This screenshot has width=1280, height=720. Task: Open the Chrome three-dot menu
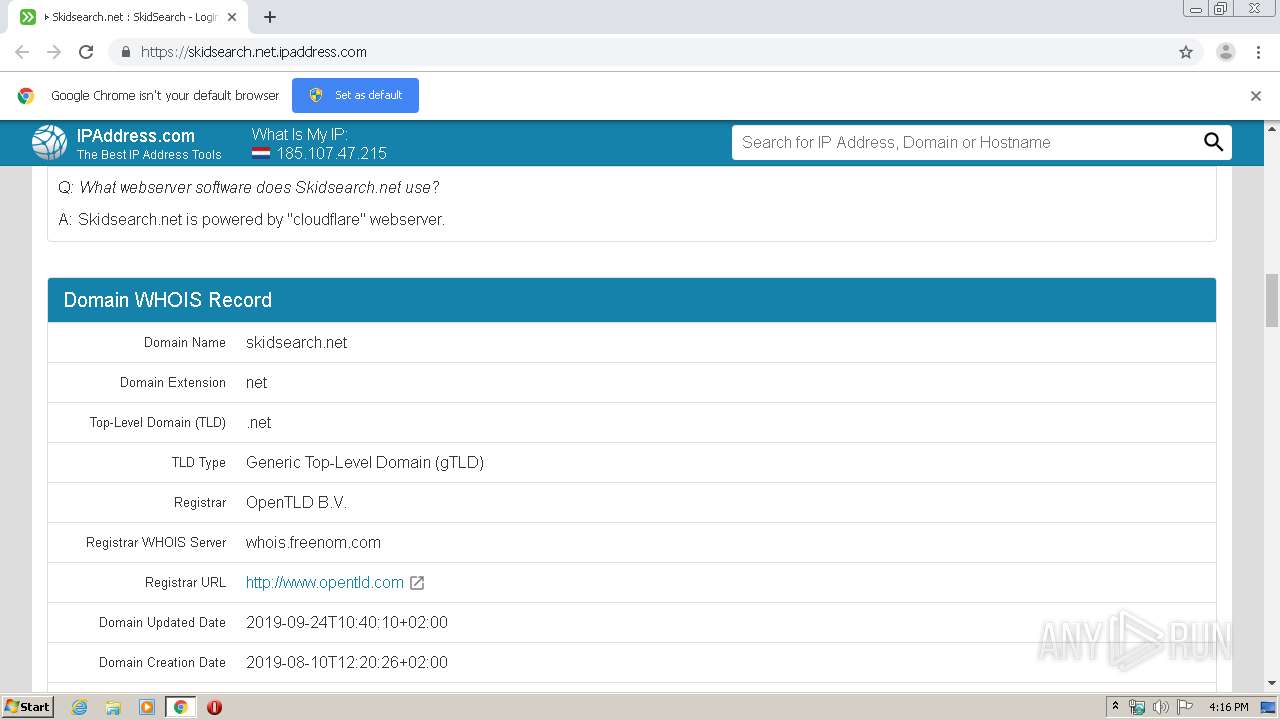1259,52
